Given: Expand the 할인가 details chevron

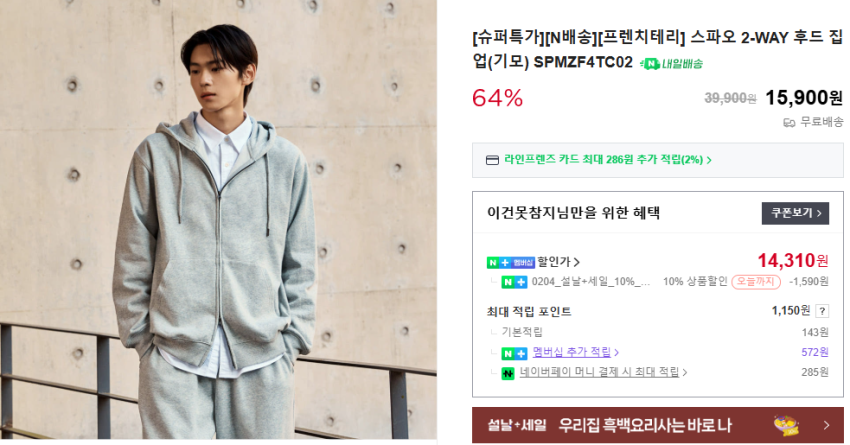Looking at the screenshot, I should [x=577, y=262].
